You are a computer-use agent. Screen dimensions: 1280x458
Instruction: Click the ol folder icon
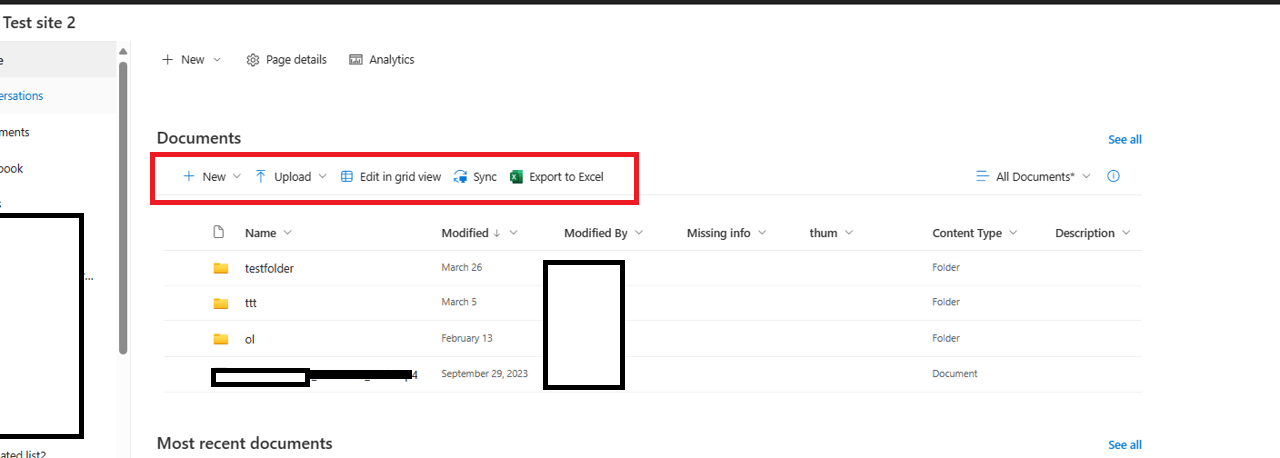point(221,339)
